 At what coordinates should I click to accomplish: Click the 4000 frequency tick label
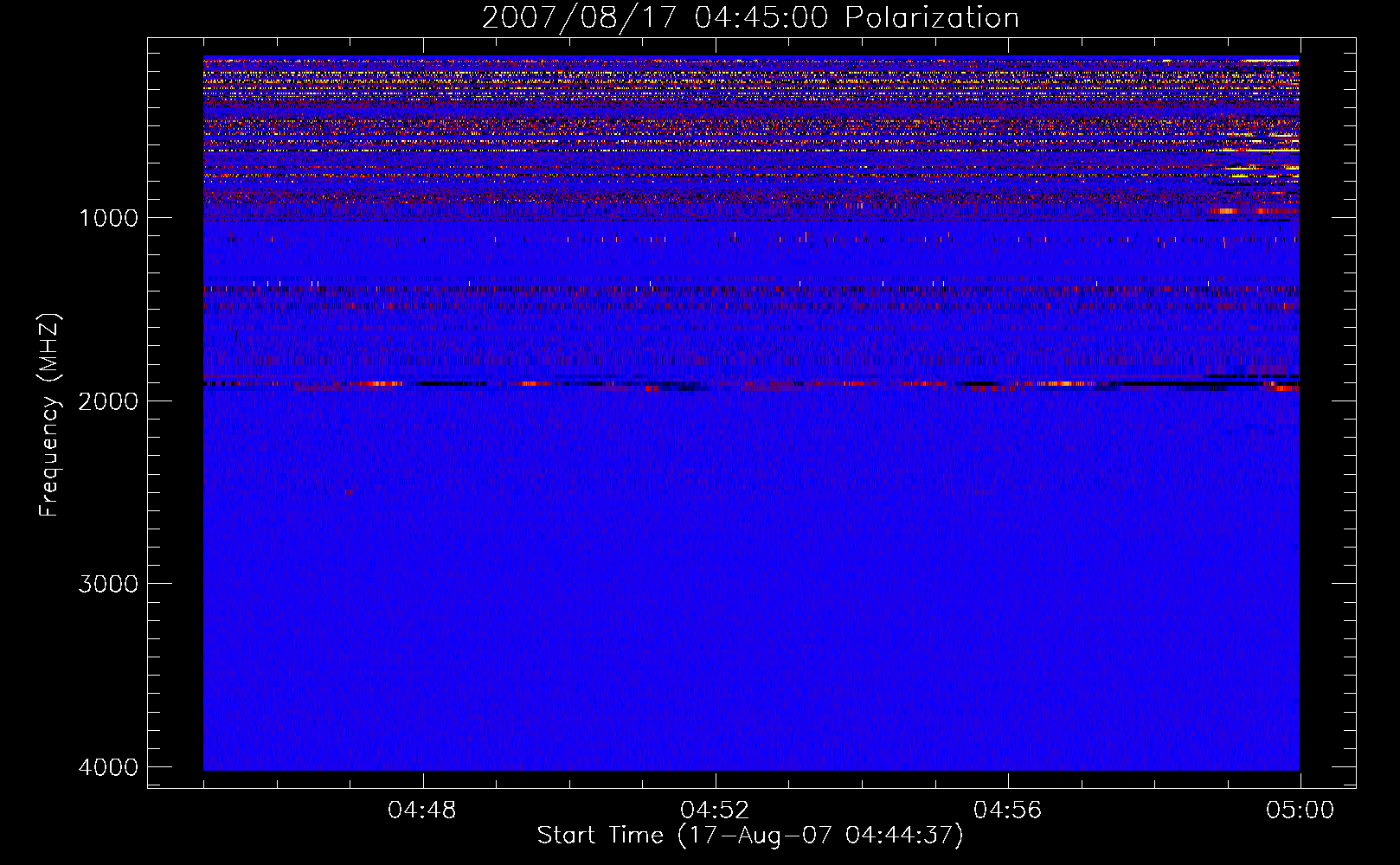click(x=108, y=767)
